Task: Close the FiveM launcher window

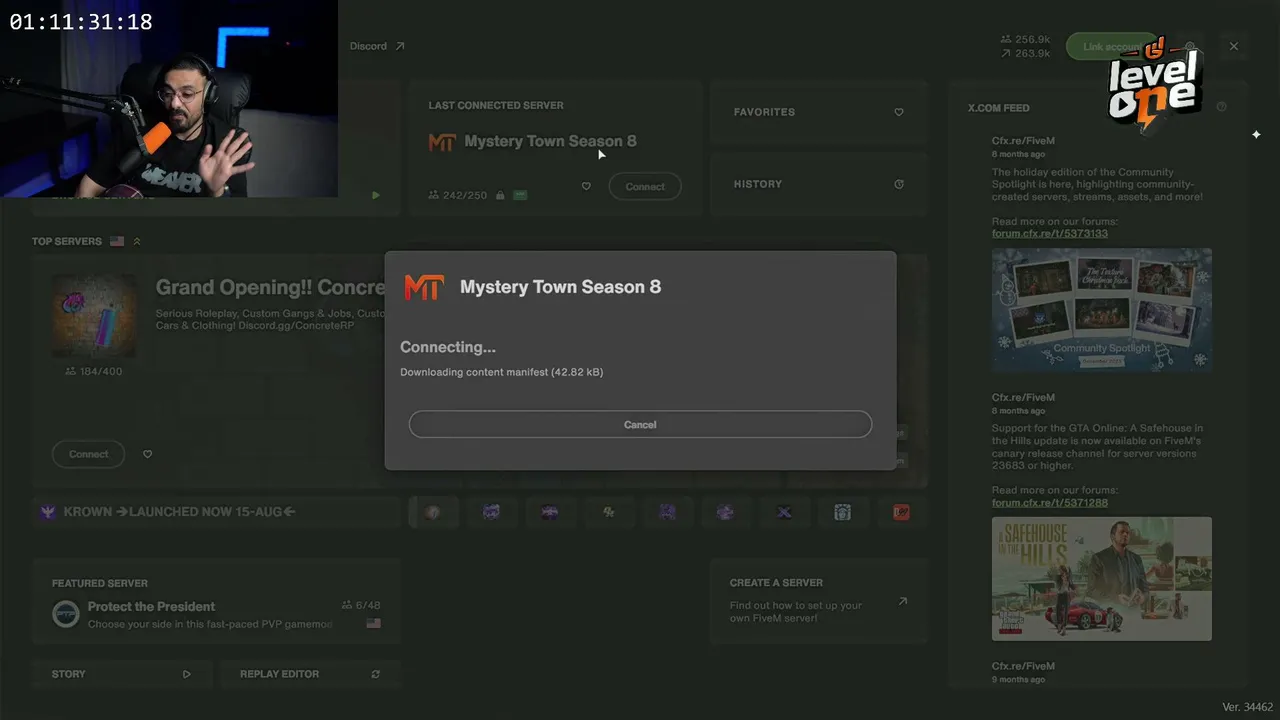Action: tap(1233, 46)
